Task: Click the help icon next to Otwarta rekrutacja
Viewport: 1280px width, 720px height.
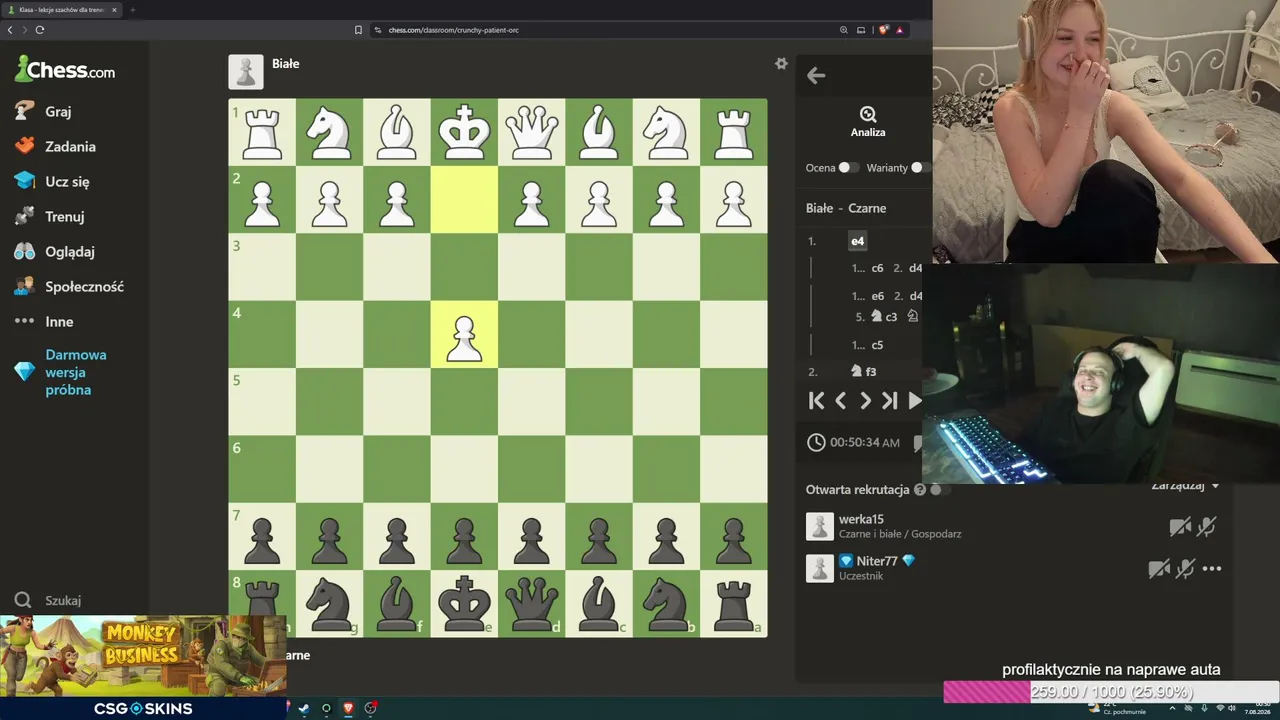Action: pyautogui.click(x=920, y=490)
